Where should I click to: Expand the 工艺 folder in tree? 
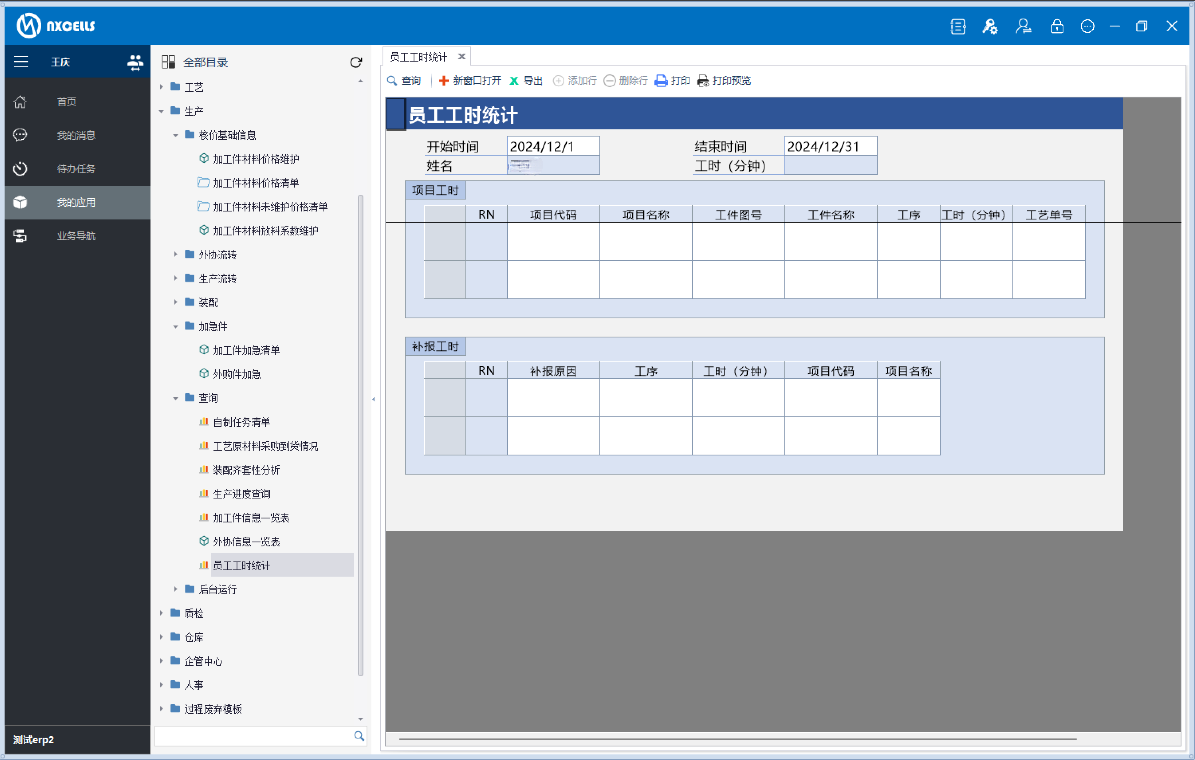(x=161, y=87)
